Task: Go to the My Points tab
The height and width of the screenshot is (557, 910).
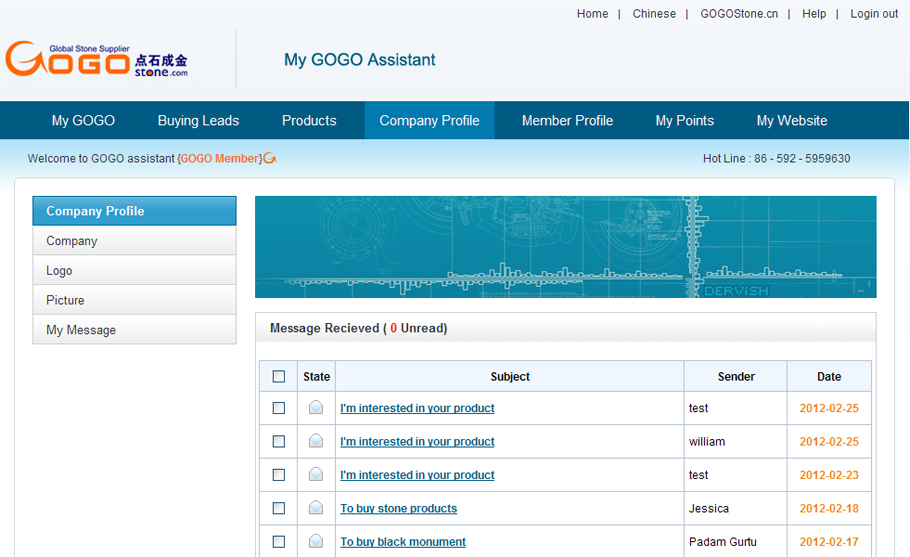Action: [684, 121]
